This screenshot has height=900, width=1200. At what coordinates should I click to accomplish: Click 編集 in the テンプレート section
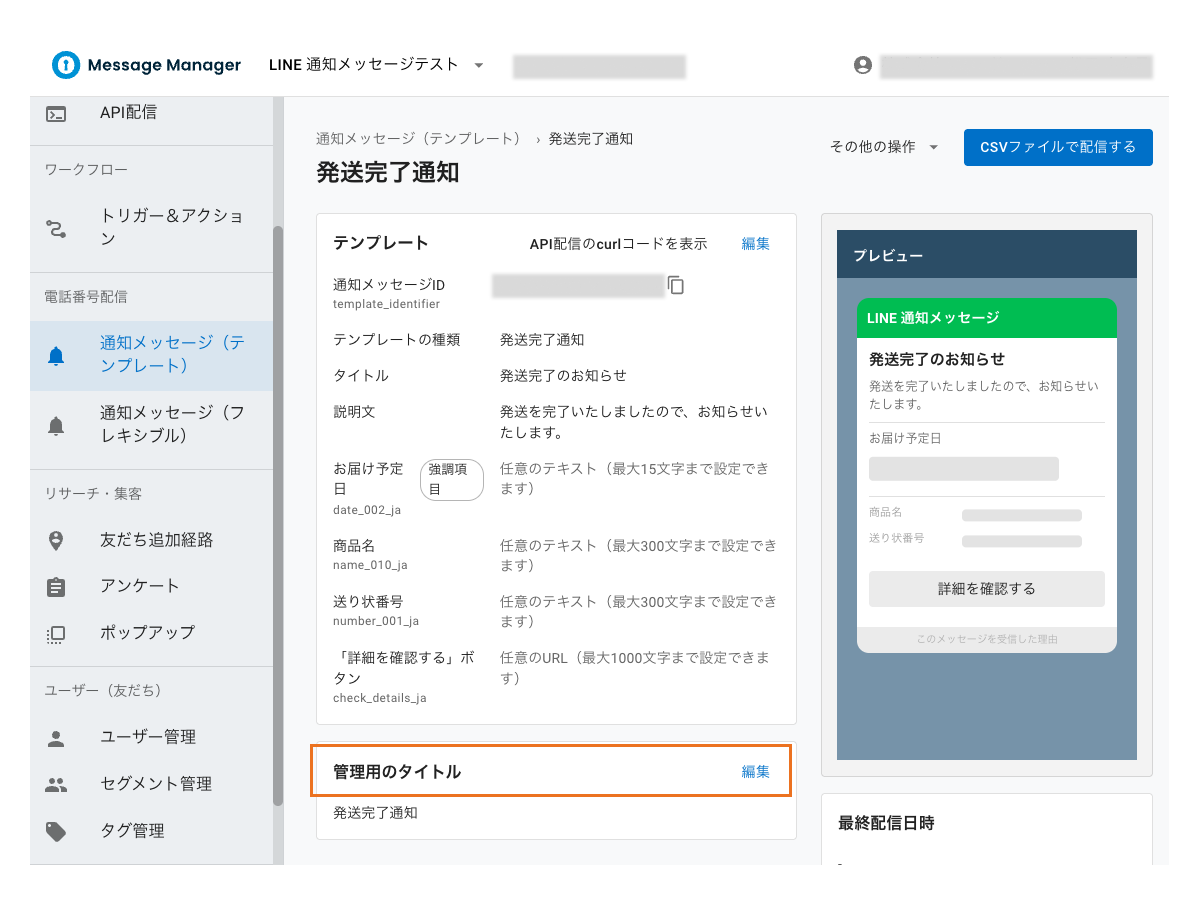coord(755,243)
